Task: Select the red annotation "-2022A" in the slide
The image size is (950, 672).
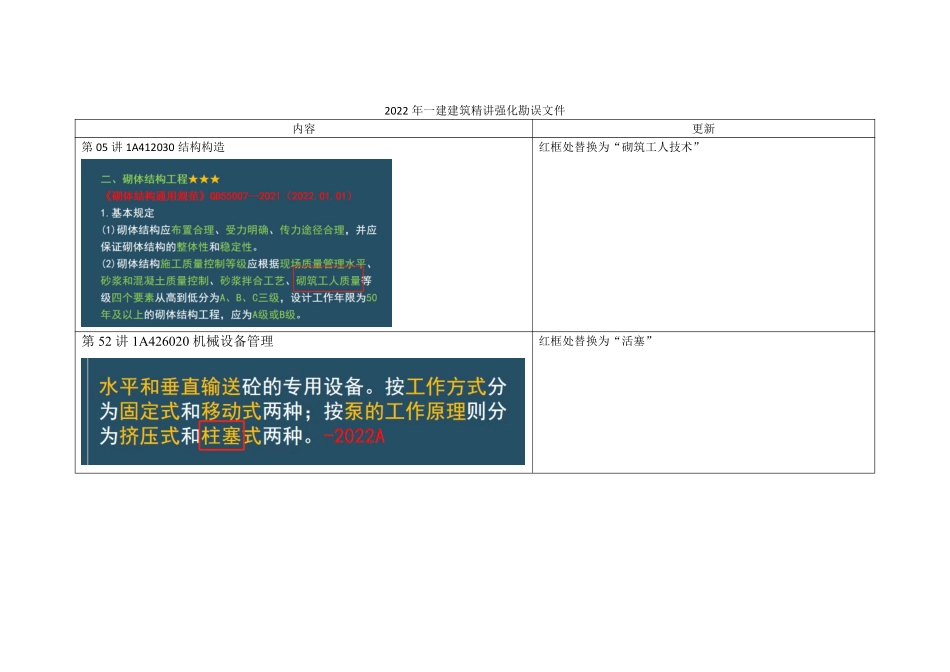Action: click(353, 435)
